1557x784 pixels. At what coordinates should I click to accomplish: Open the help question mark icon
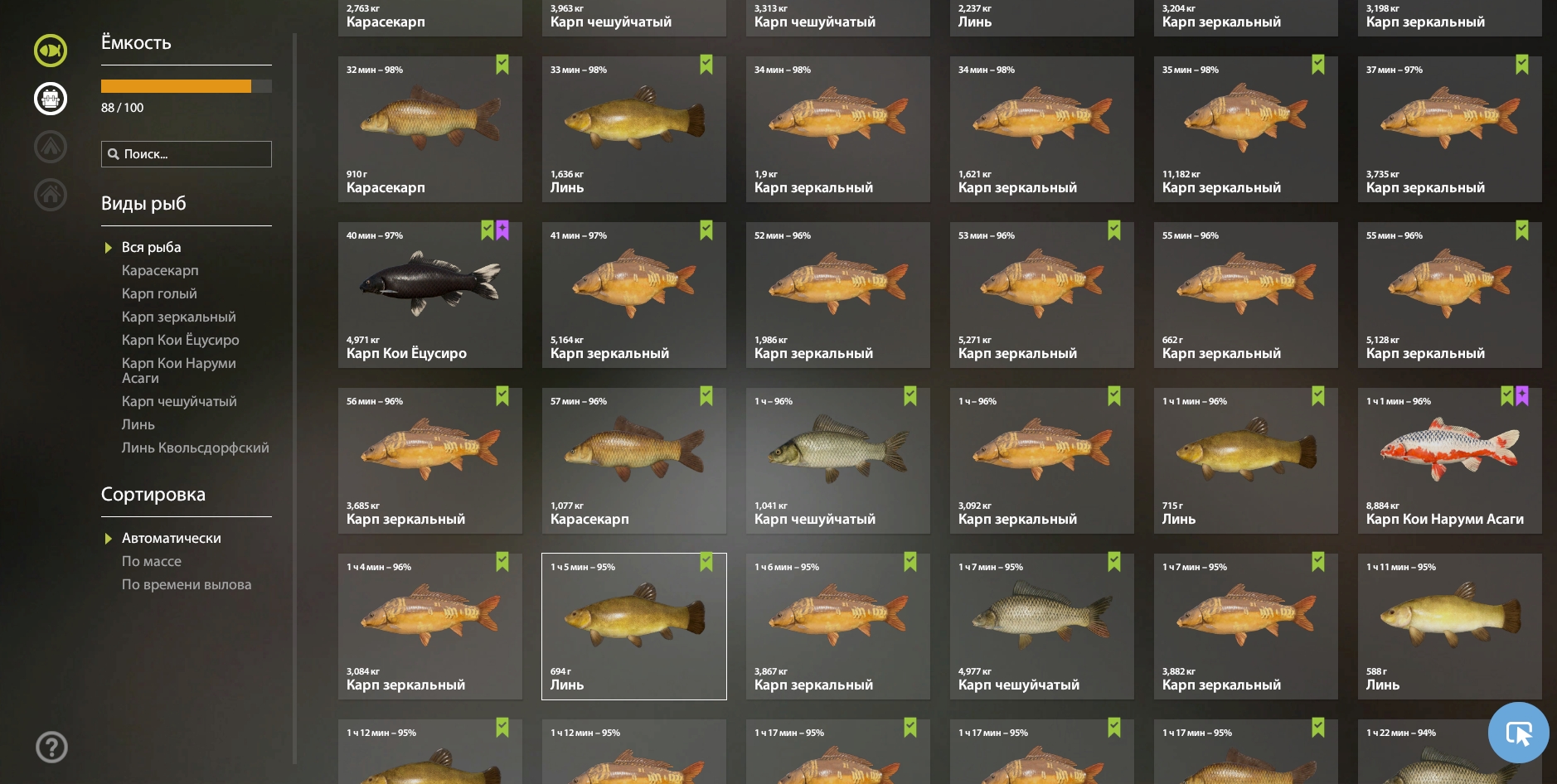click(x=51, y=747)
